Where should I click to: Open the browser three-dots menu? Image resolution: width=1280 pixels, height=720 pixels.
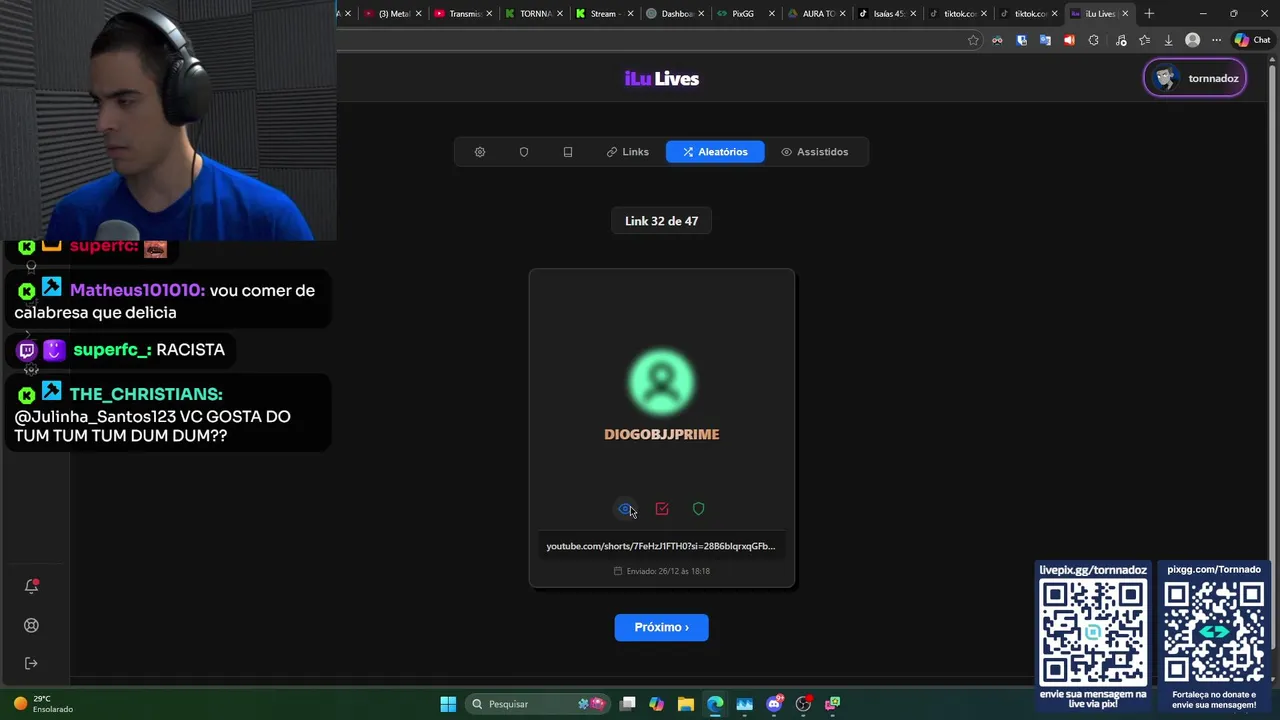point(1216,40)
